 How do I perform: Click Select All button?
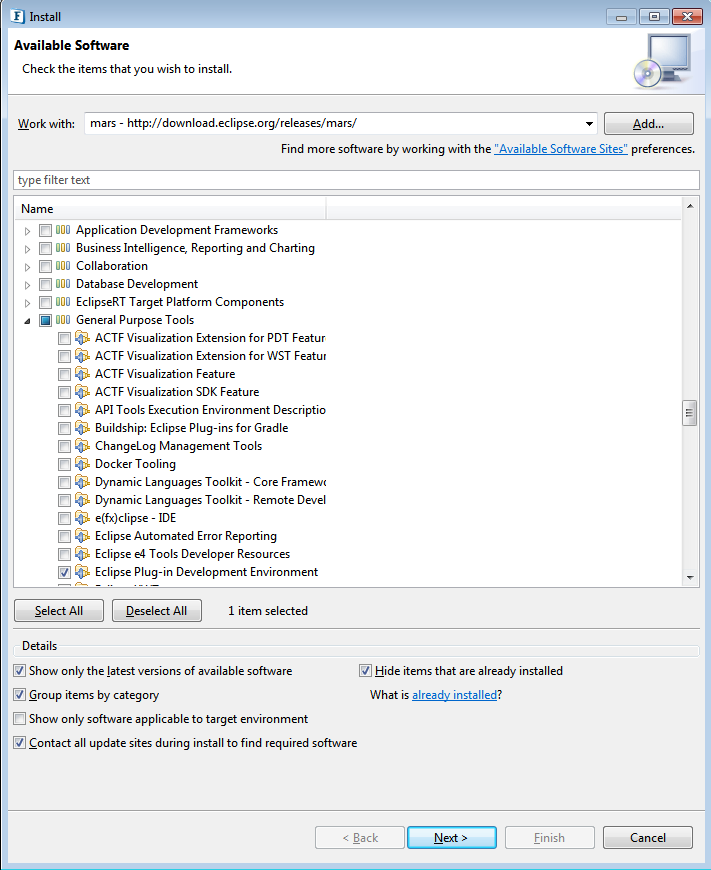click(59, 610)
